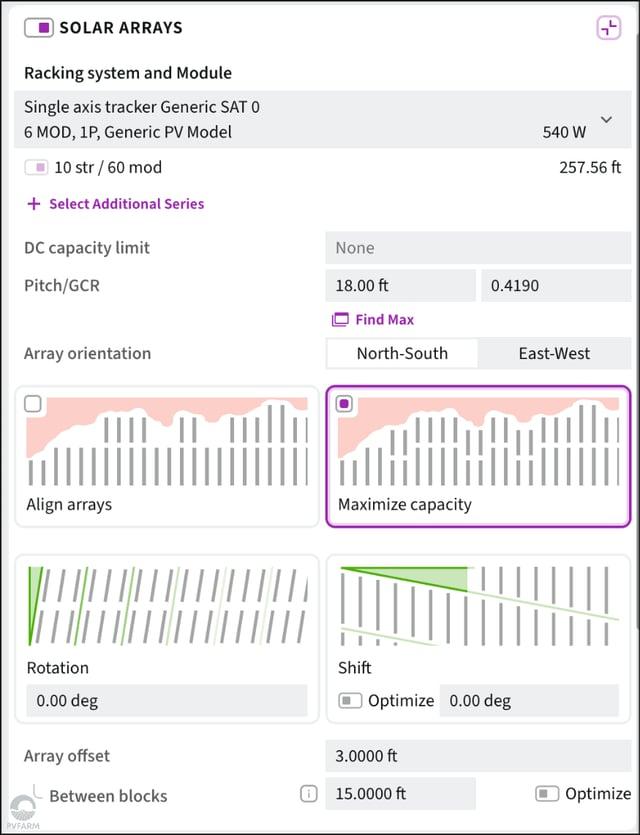Collapse the Solar Arrays panel icon

pos(609,27)
